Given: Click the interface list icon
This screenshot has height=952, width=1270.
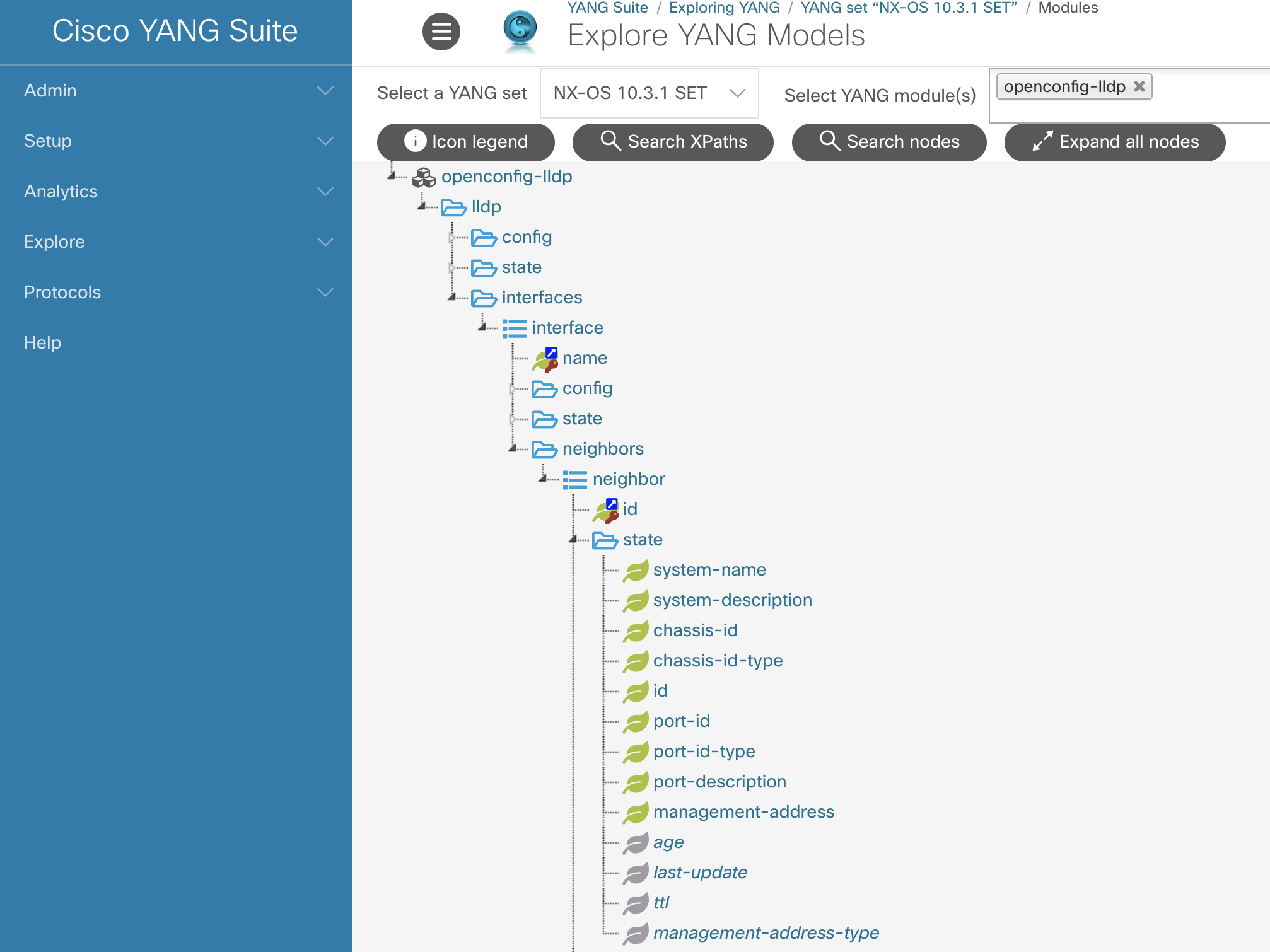Looking at the screenshot, I should click(514, 328).
